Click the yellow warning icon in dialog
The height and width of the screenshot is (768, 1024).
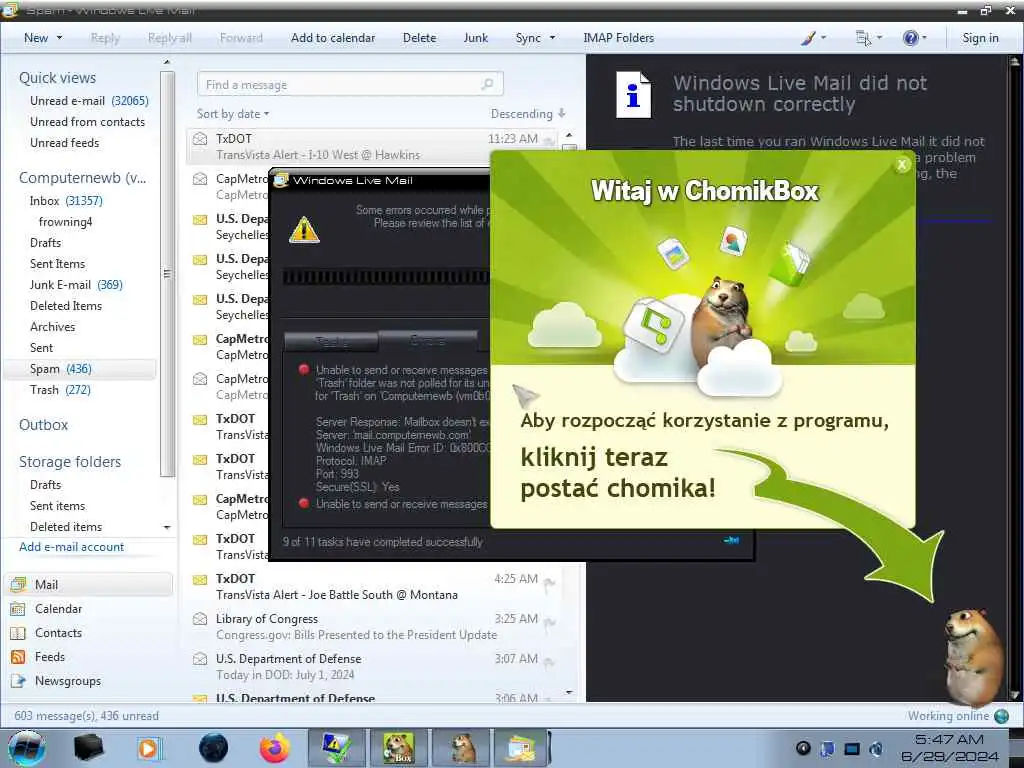304,230
